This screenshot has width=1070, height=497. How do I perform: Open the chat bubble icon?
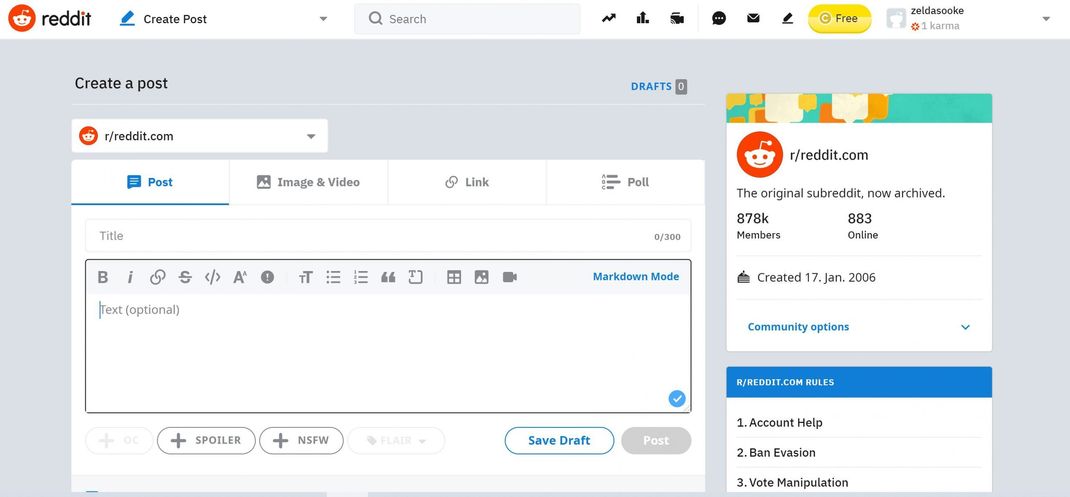tap(719, 18)
